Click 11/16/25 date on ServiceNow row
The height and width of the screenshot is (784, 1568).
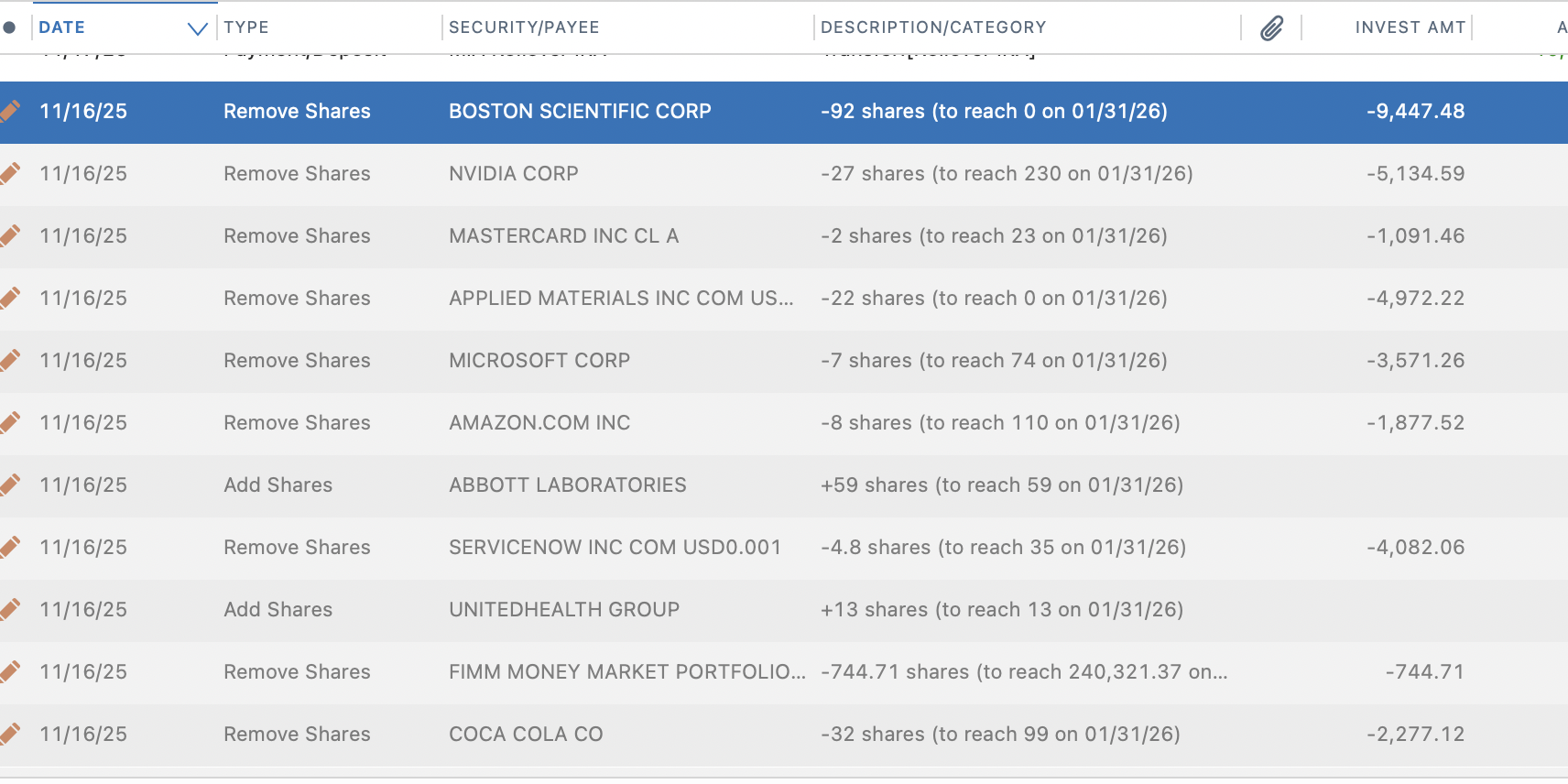pos(83,548)
